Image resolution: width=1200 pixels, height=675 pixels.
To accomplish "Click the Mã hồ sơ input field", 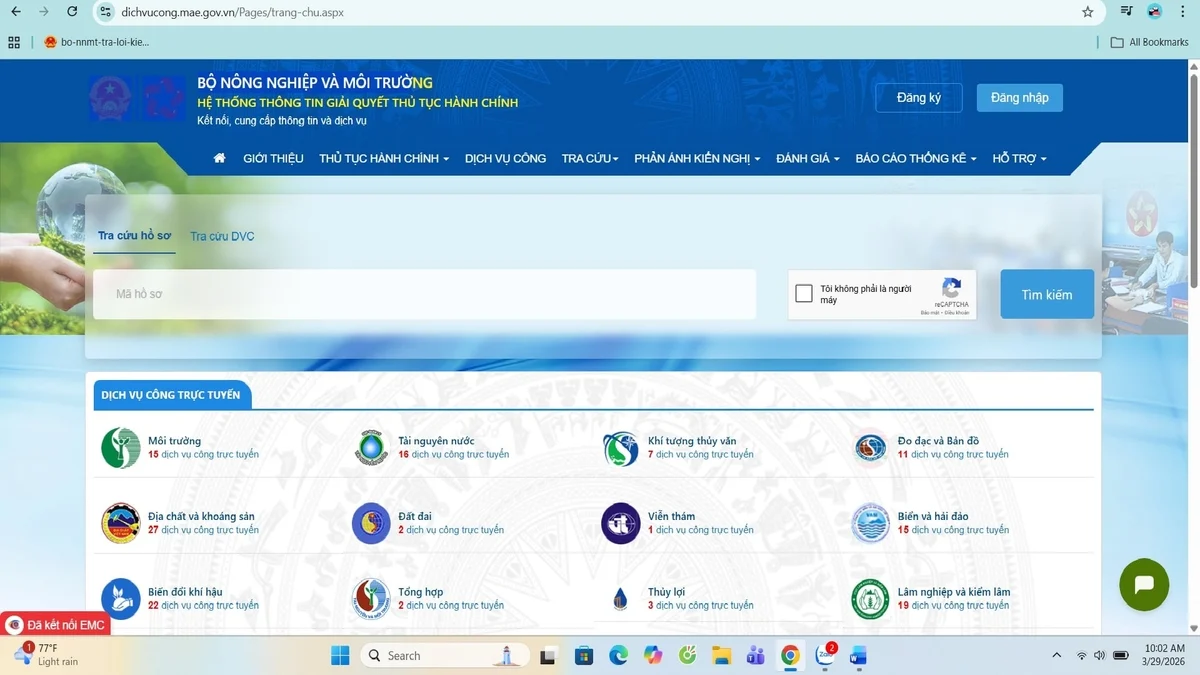I will tap(424, 294).
